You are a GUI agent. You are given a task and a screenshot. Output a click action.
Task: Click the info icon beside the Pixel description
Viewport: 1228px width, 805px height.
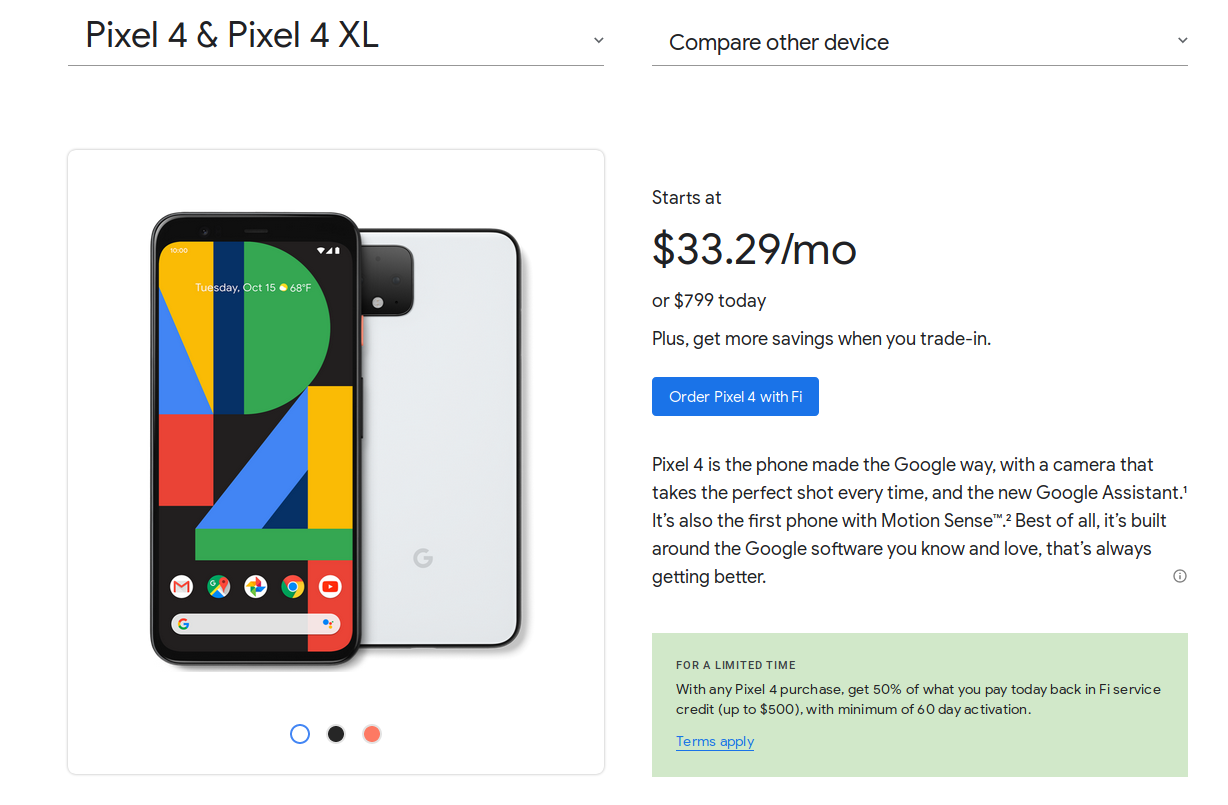(x=1180, y=576)
